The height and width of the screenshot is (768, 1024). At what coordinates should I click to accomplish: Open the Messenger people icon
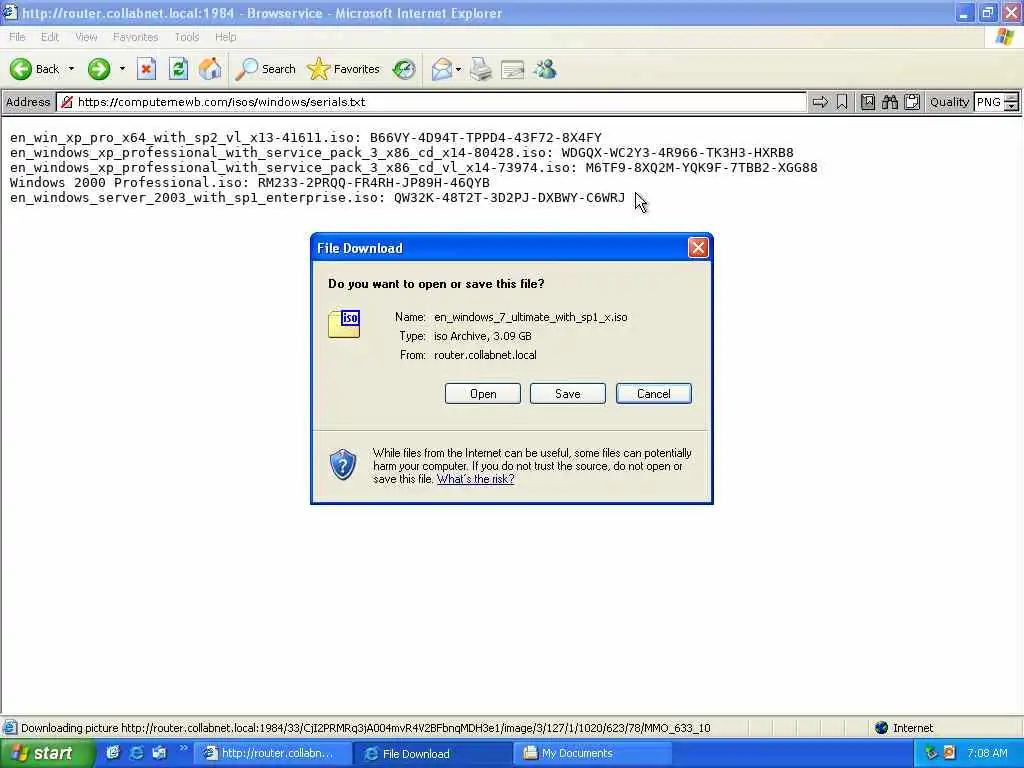click(545, 69)
